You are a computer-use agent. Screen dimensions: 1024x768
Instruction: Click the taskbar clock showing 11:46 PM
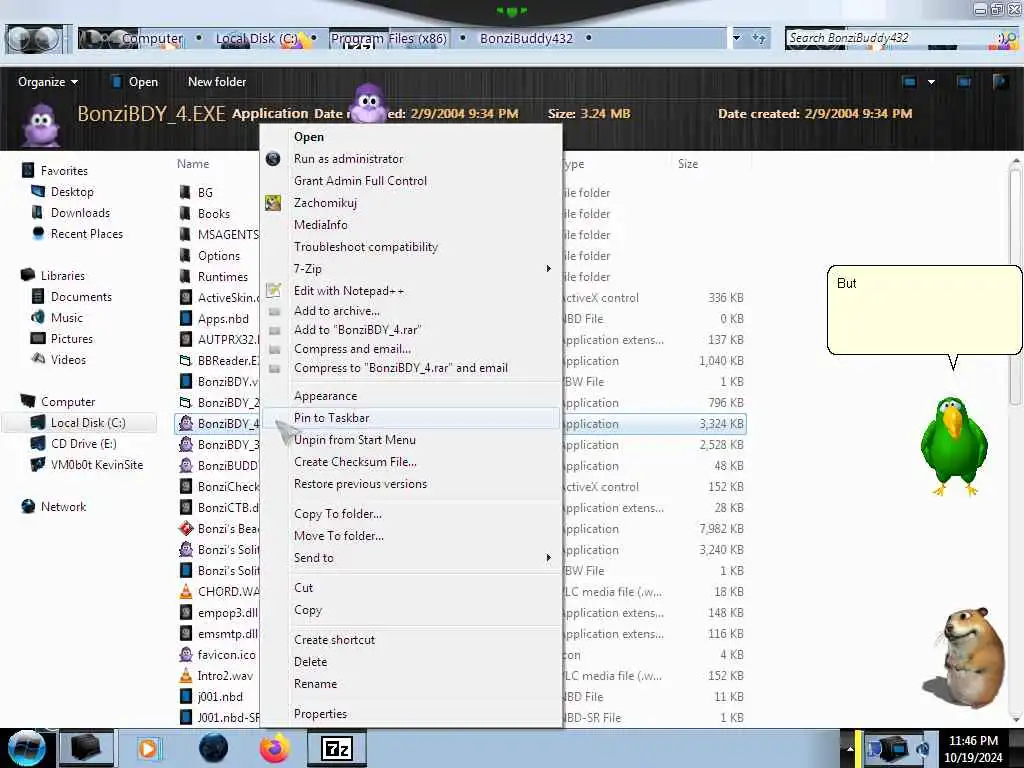[x=973, y=748]
